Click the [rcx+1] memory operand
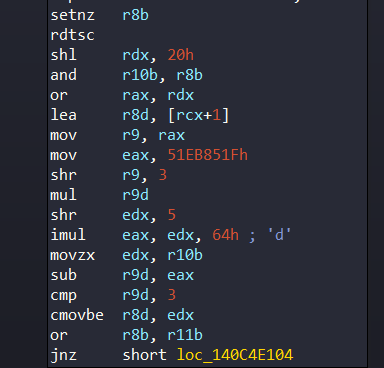Screen dimensions: 384x368 (199, 115)
